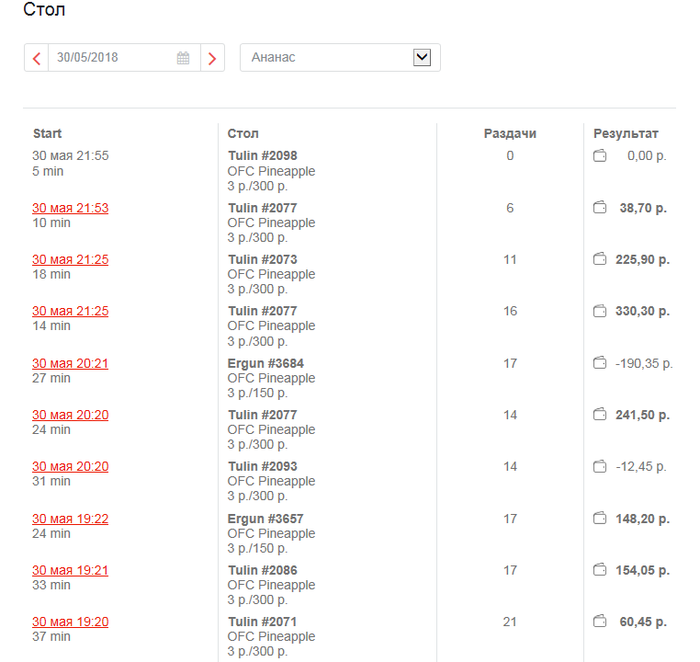Click wallet icon beside 60,45 р. result
The height and width of the screenshot is (662, 700).
click(600, 622)
